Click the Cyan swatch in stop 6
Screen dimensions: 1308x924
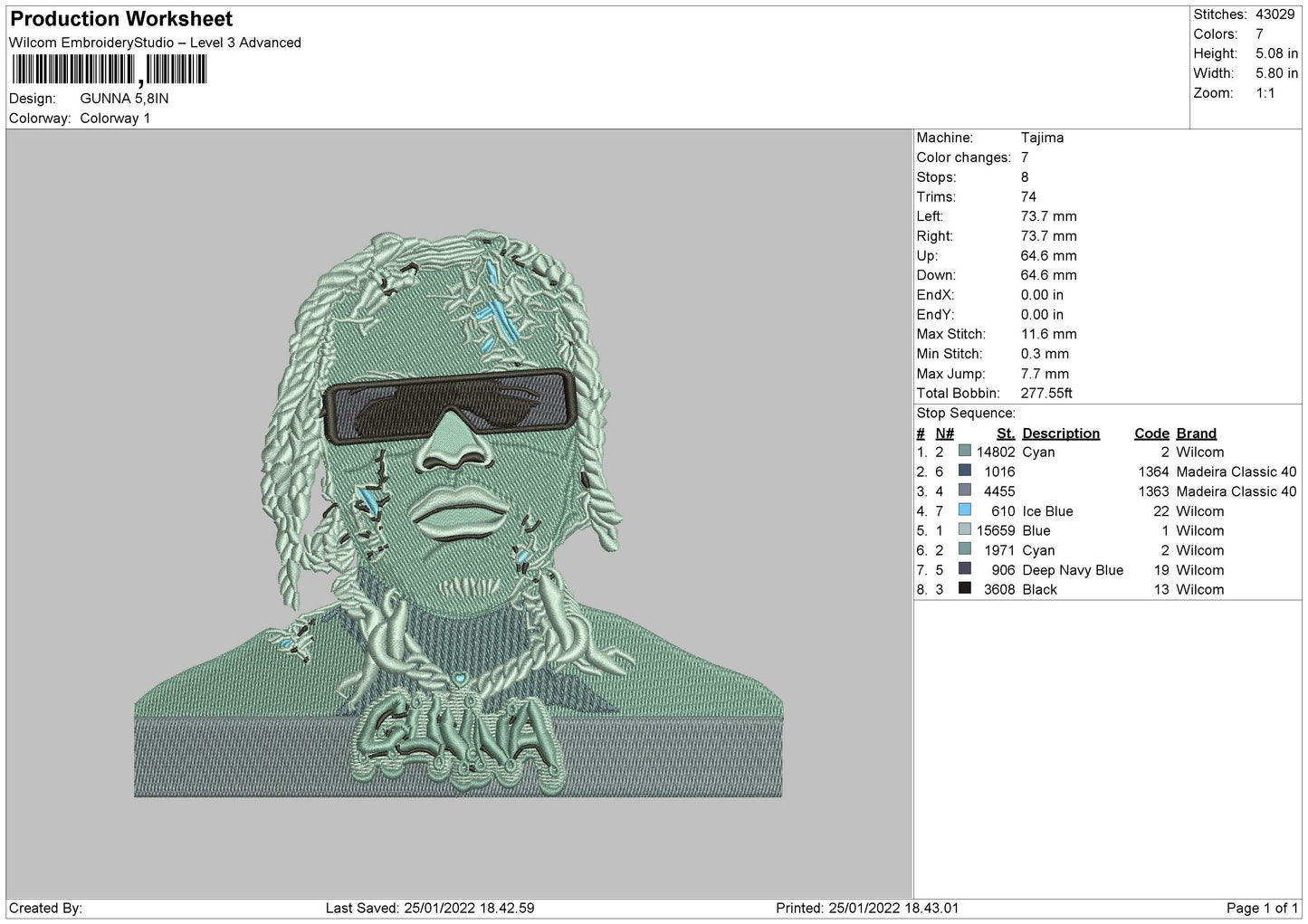tap(964, 550)
